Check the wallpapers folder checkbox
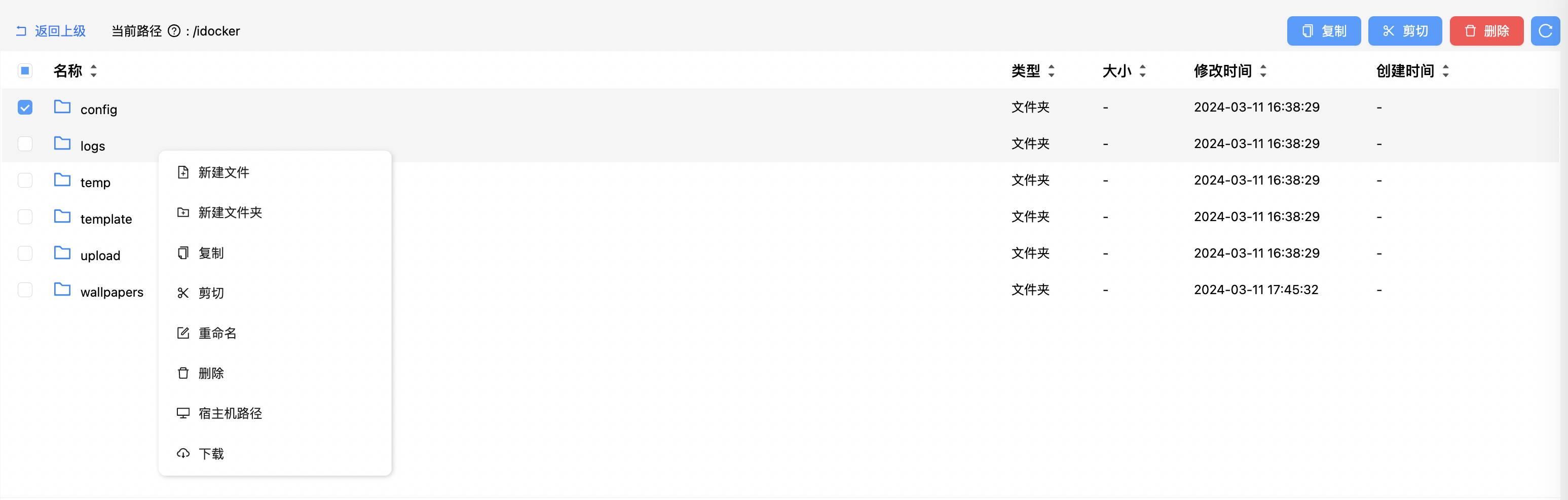The image size is (1568, 500). (25, 290)
